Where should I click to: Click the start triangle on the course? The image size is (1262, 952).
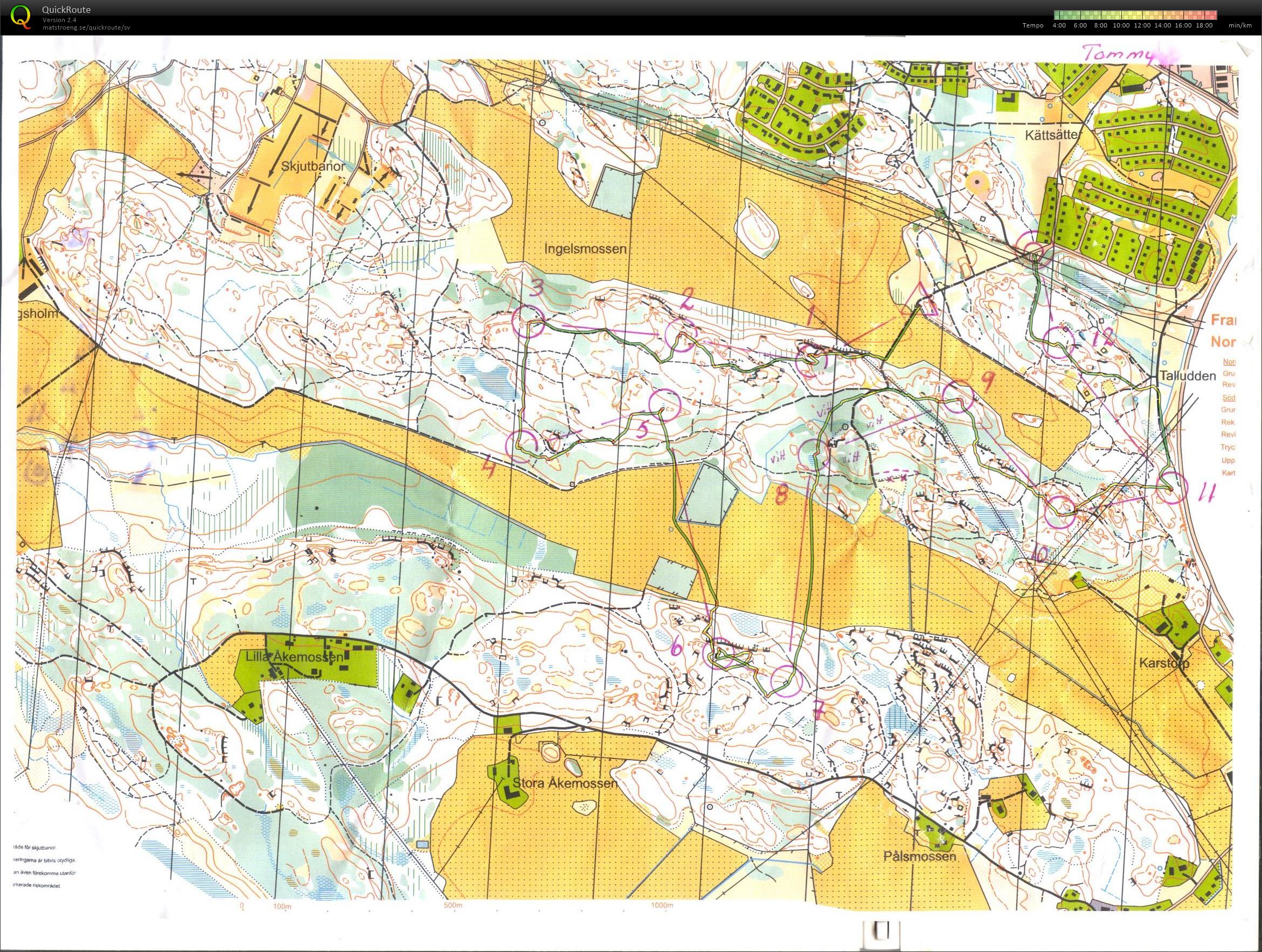pyautogui.click(x=919, y=301)
